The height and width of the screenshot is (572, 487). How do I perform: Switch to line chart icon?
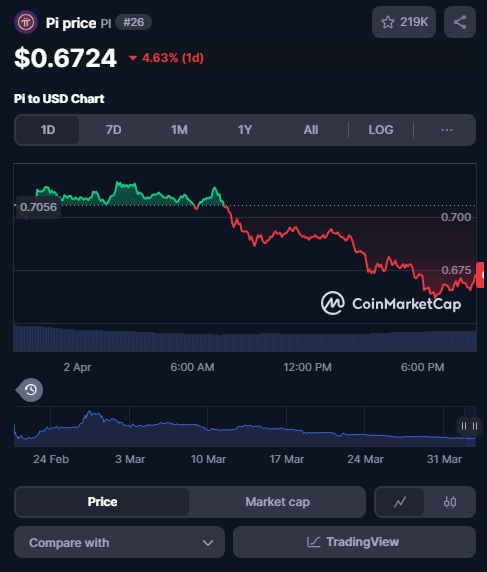tap(400, 502)
